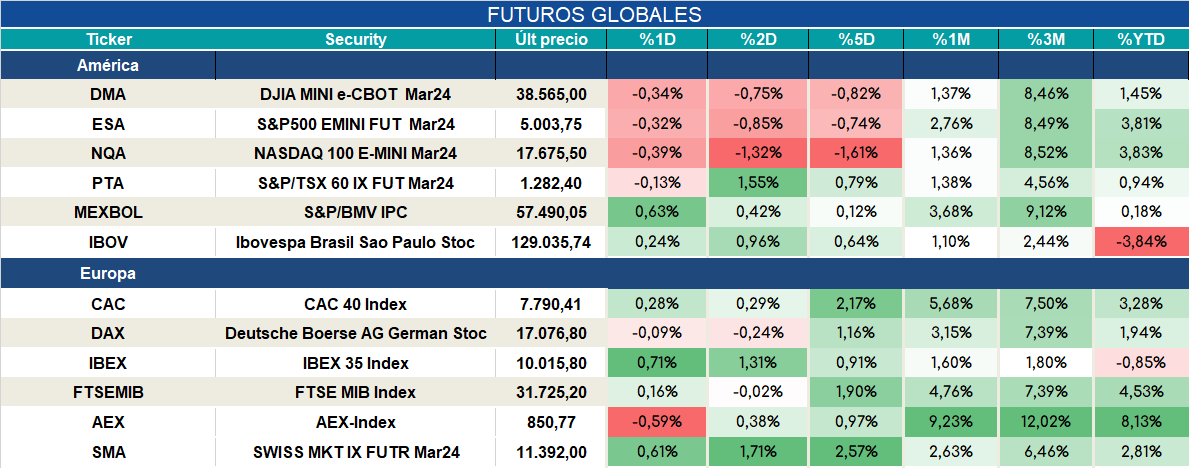Select the %YTD column header
The height and width of the screenshot is (468, 1189).
tap(1141, 39)
